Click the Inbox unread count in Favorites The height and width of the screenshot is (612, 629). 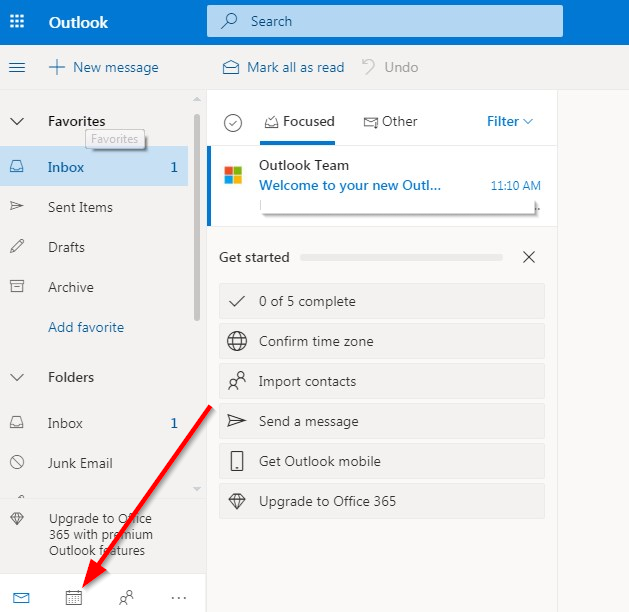click(174, 167)
